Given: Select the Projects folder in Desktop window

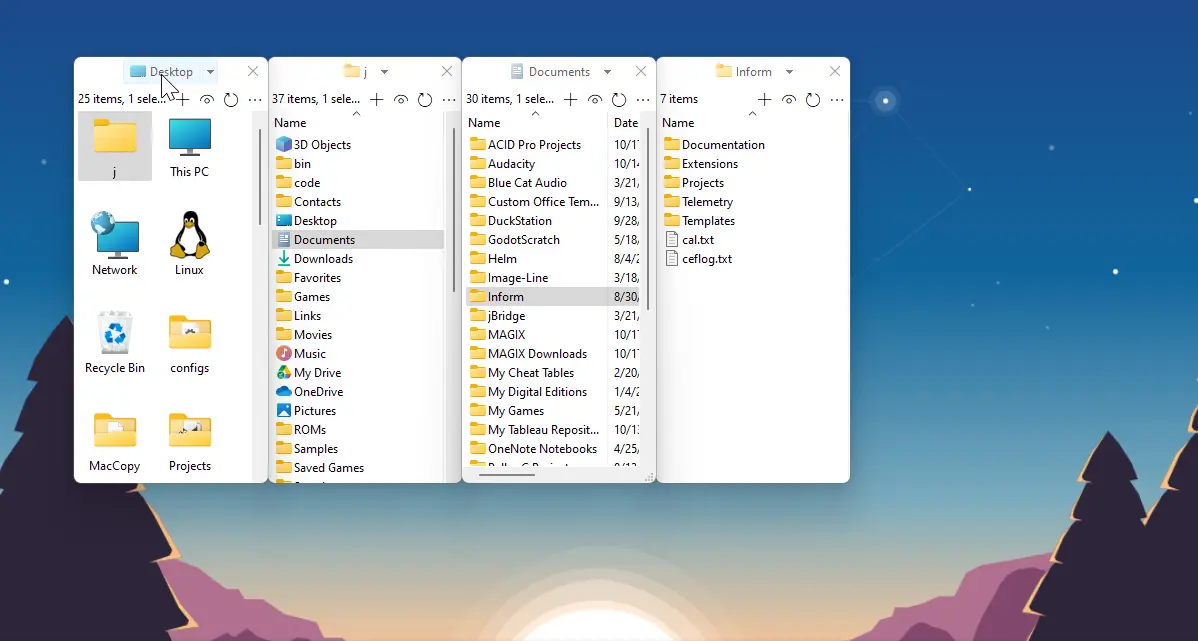Looking at the screenshot, I should point(189,441).
